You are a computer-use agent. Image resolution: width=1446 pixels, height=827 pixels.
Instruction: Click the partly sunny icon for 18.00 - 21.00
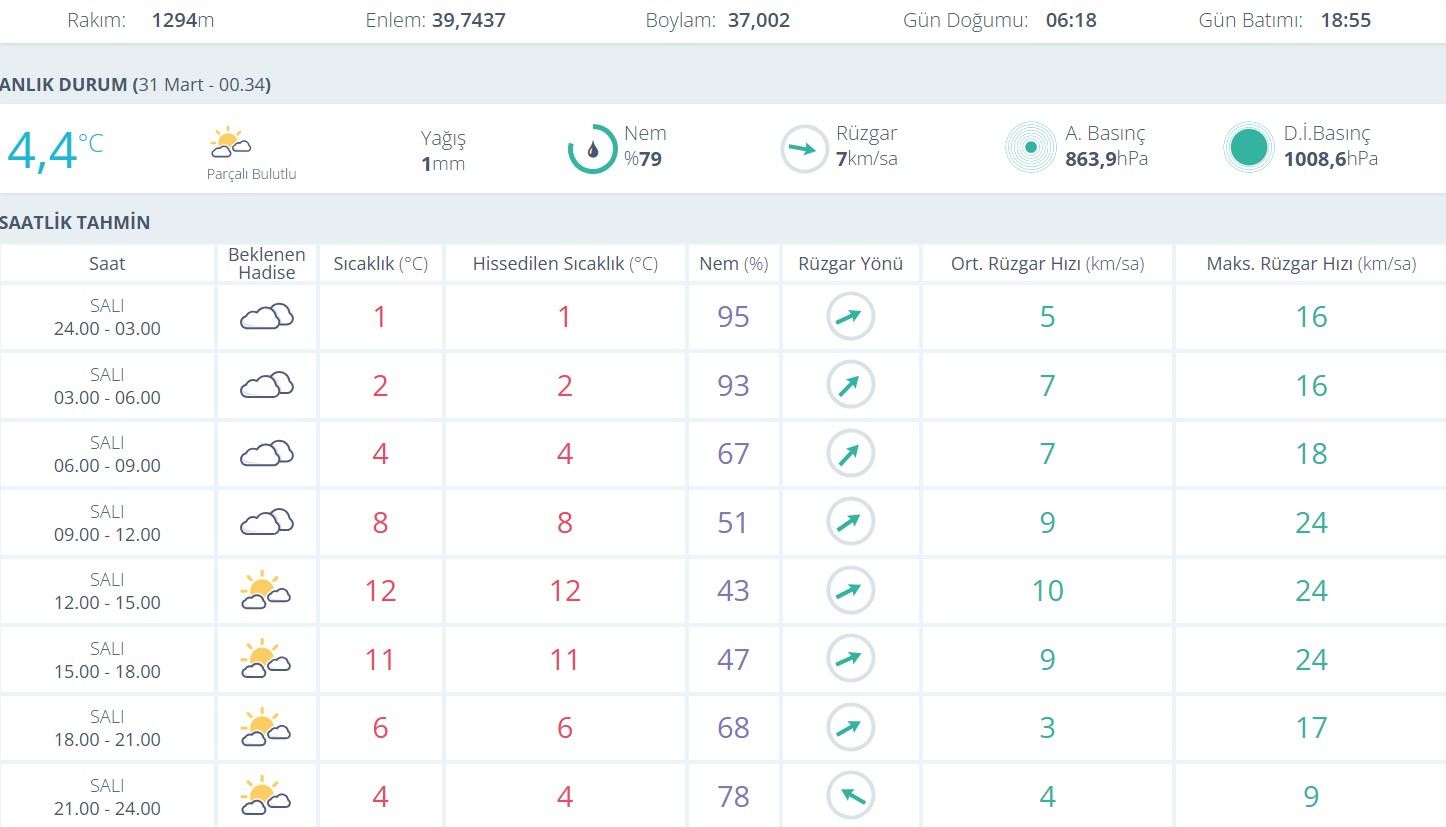pos(265,728)
